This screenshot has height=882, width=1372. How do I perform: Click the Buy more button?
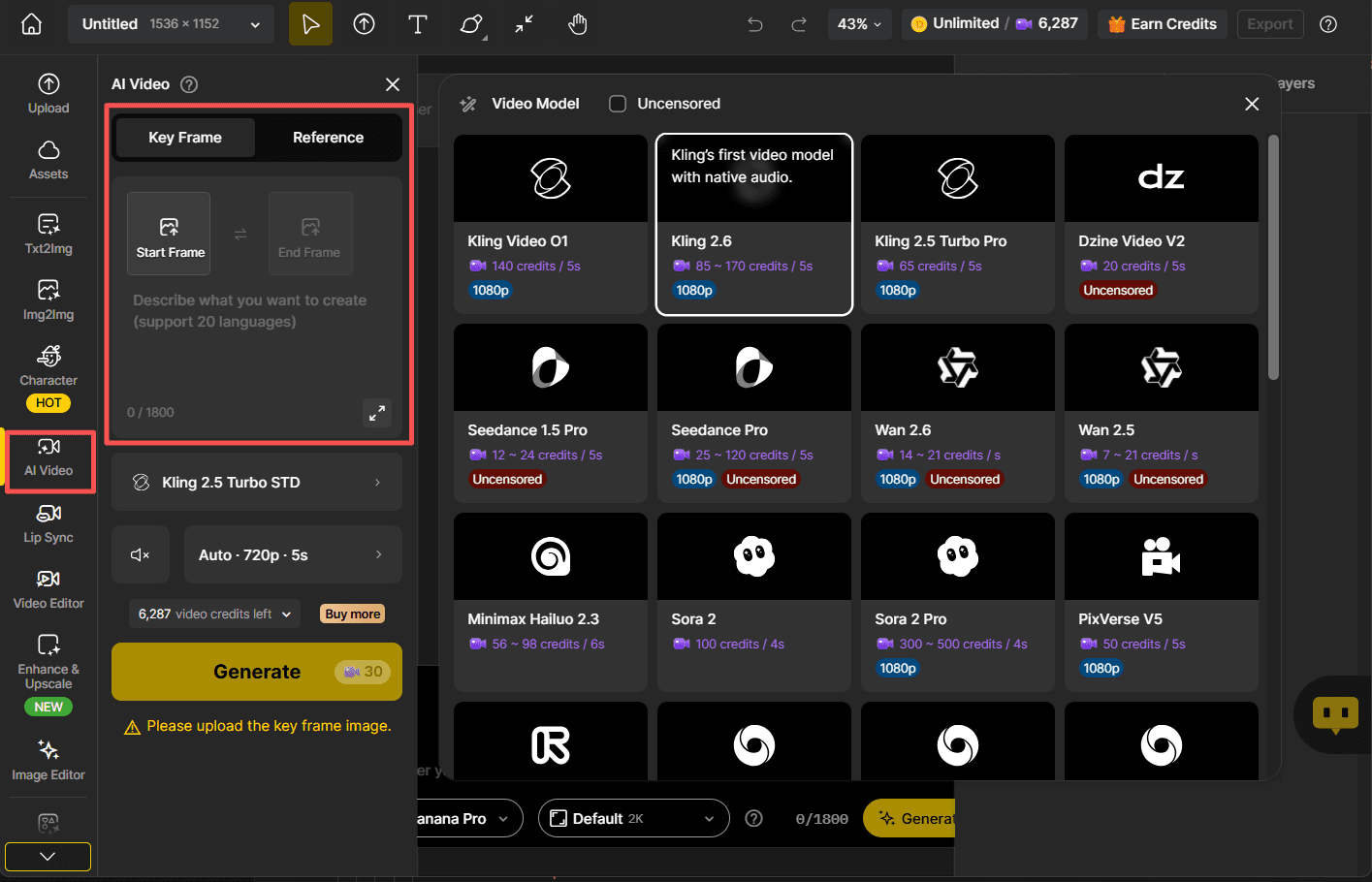pos(352,614)
